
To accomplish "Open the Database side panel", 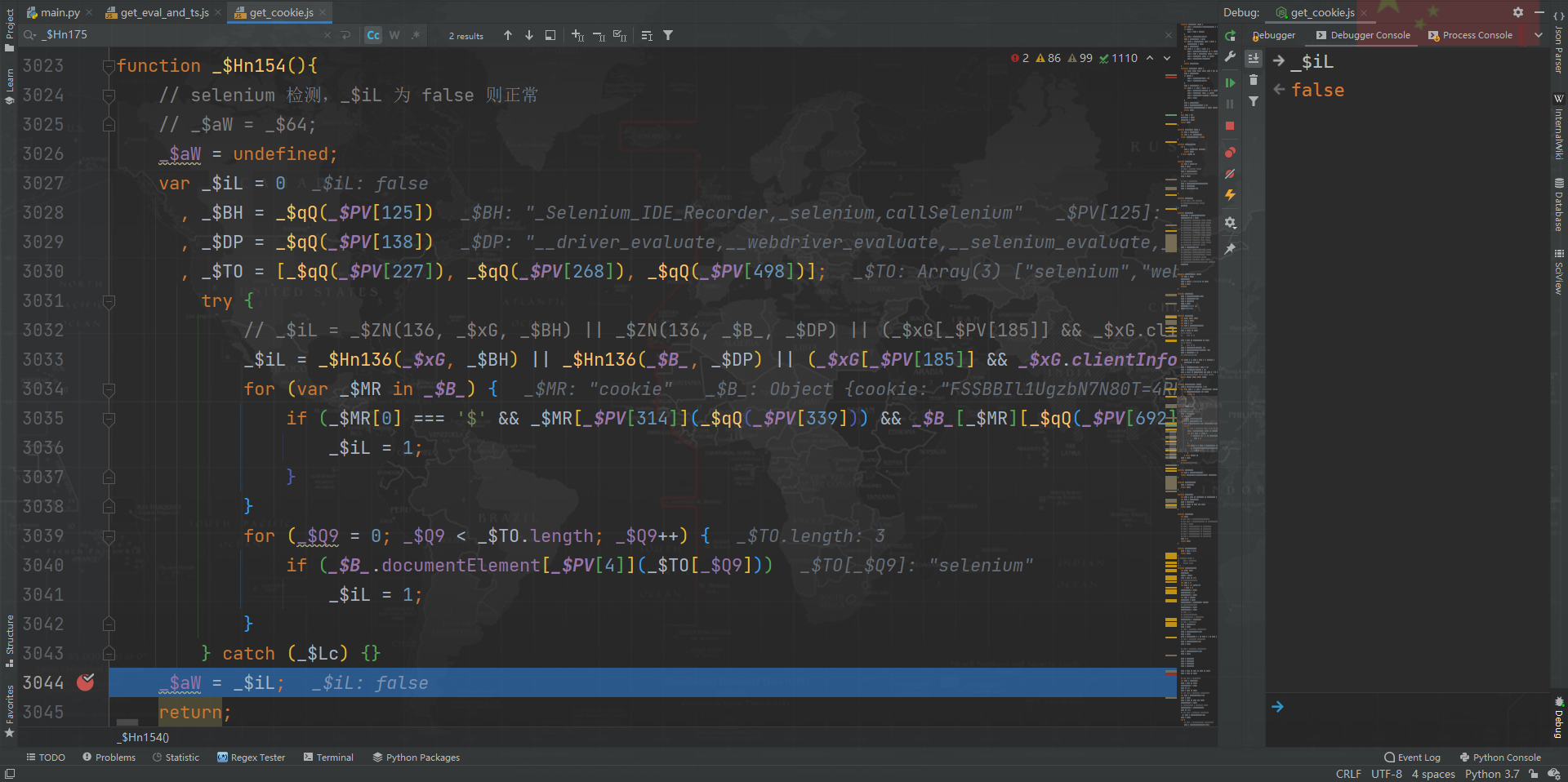I will pos(1559,205).
